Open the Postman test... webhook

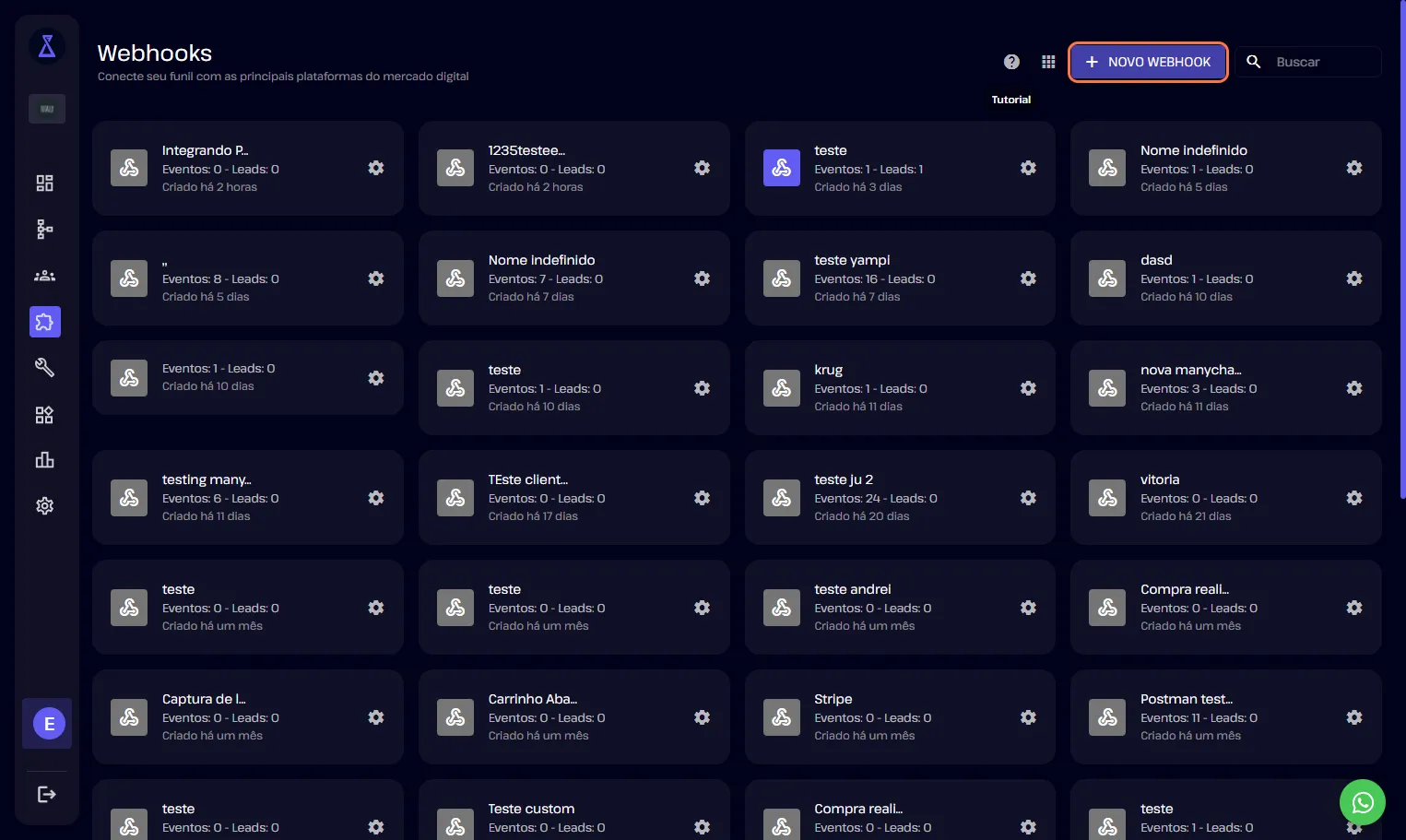pyautogui.click(x=1226, y=717)
